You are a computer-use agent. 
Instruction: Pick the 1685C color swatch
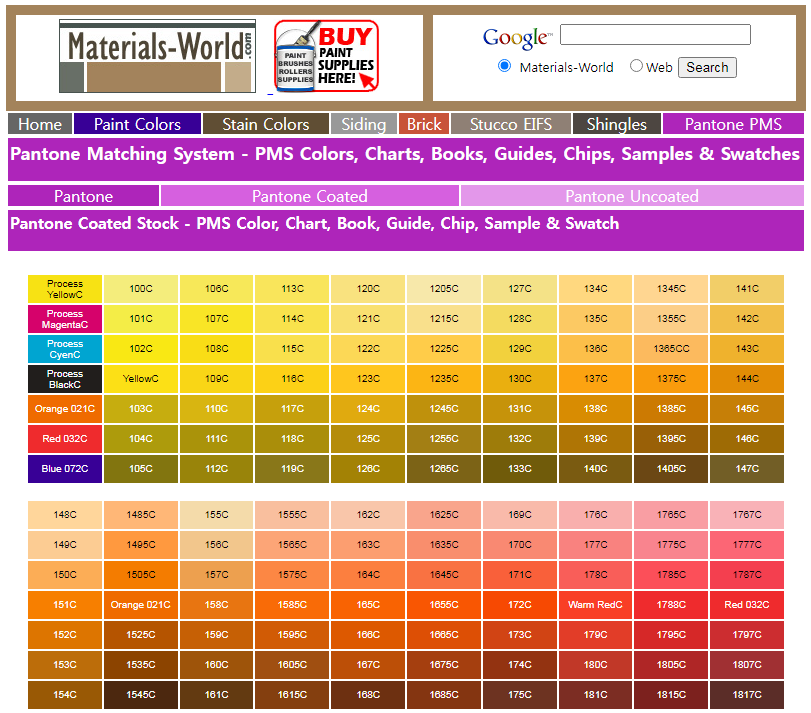click(444, 695)
